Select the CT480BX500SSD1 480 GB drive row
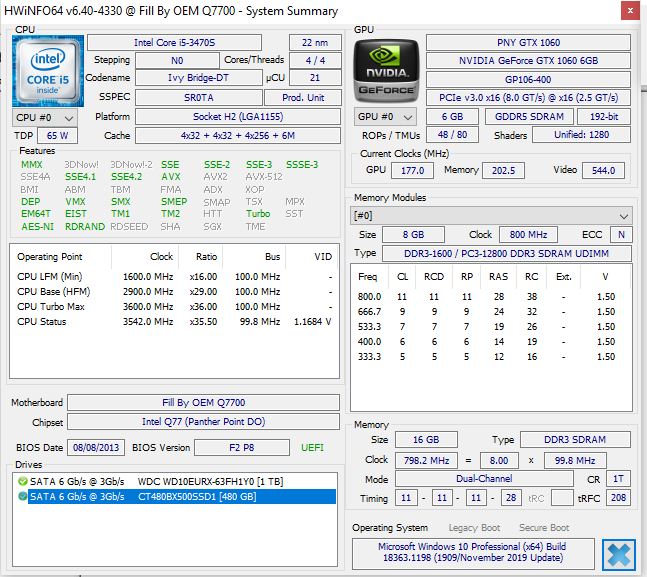The image size is (647, 577). point(174,496)
